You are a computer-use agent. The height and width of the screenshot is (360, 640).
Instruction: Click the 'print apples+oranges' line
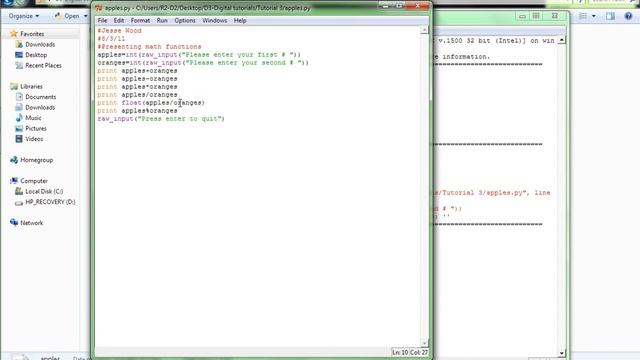[137, 71]
